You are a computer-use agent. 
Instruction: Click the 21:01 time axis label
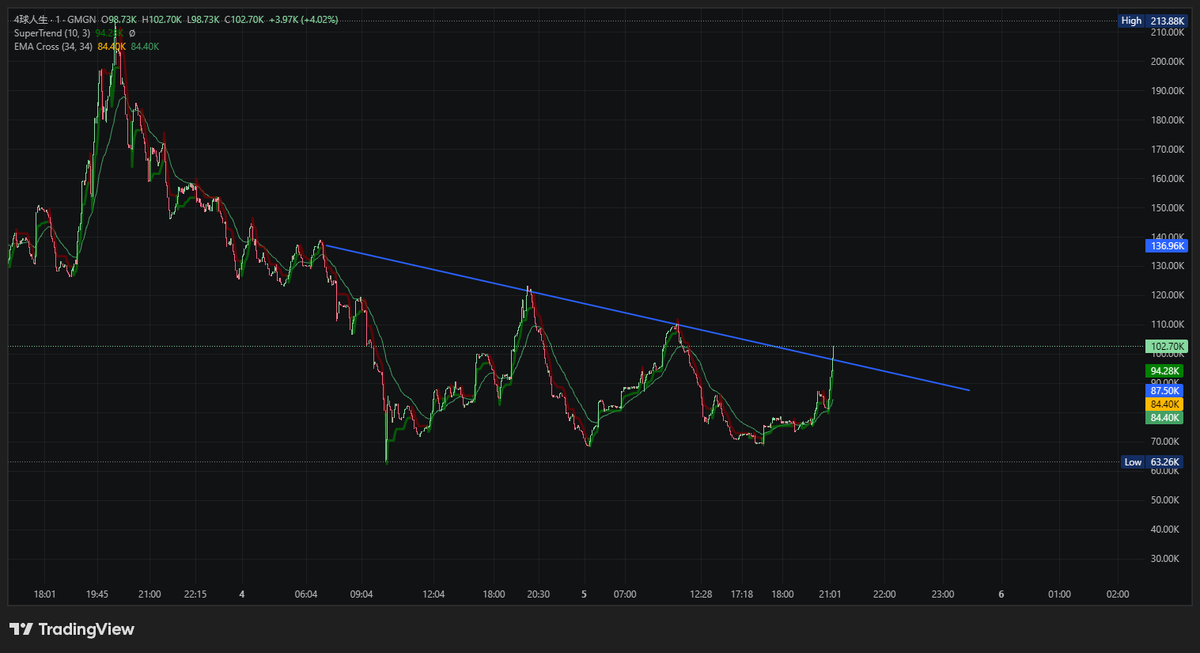point(830,594)
